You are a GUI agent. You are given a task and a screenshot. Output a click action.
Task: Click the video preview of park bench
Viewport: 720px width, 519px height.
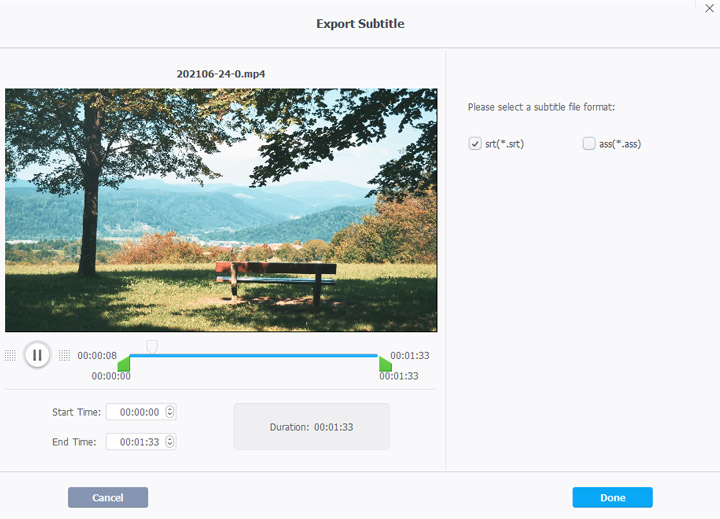point(221,210)
